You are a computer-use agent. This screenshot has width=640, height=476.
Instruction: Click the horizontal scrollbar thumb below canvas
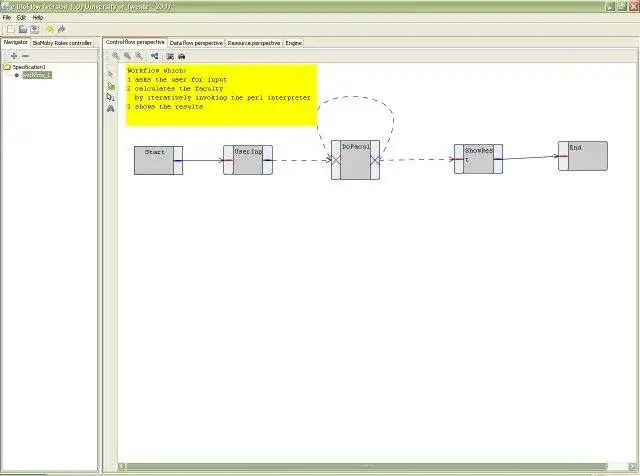pyautogui.click(x=367, y=466)
